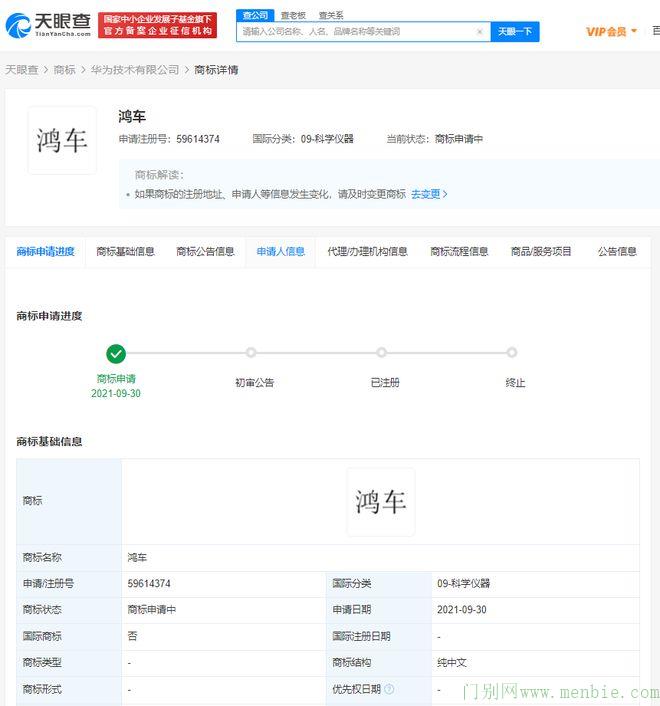Click the 终止 progress step circle
The image size is (660, 706).
point(512,353)
